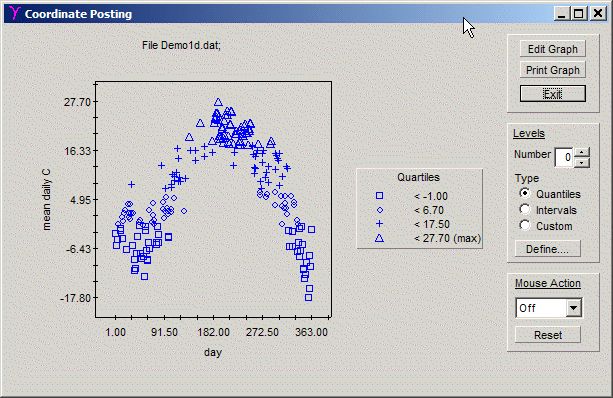613x398 pixels.
Task: Select the Quantiles radio button
Action: click(525, 193)
